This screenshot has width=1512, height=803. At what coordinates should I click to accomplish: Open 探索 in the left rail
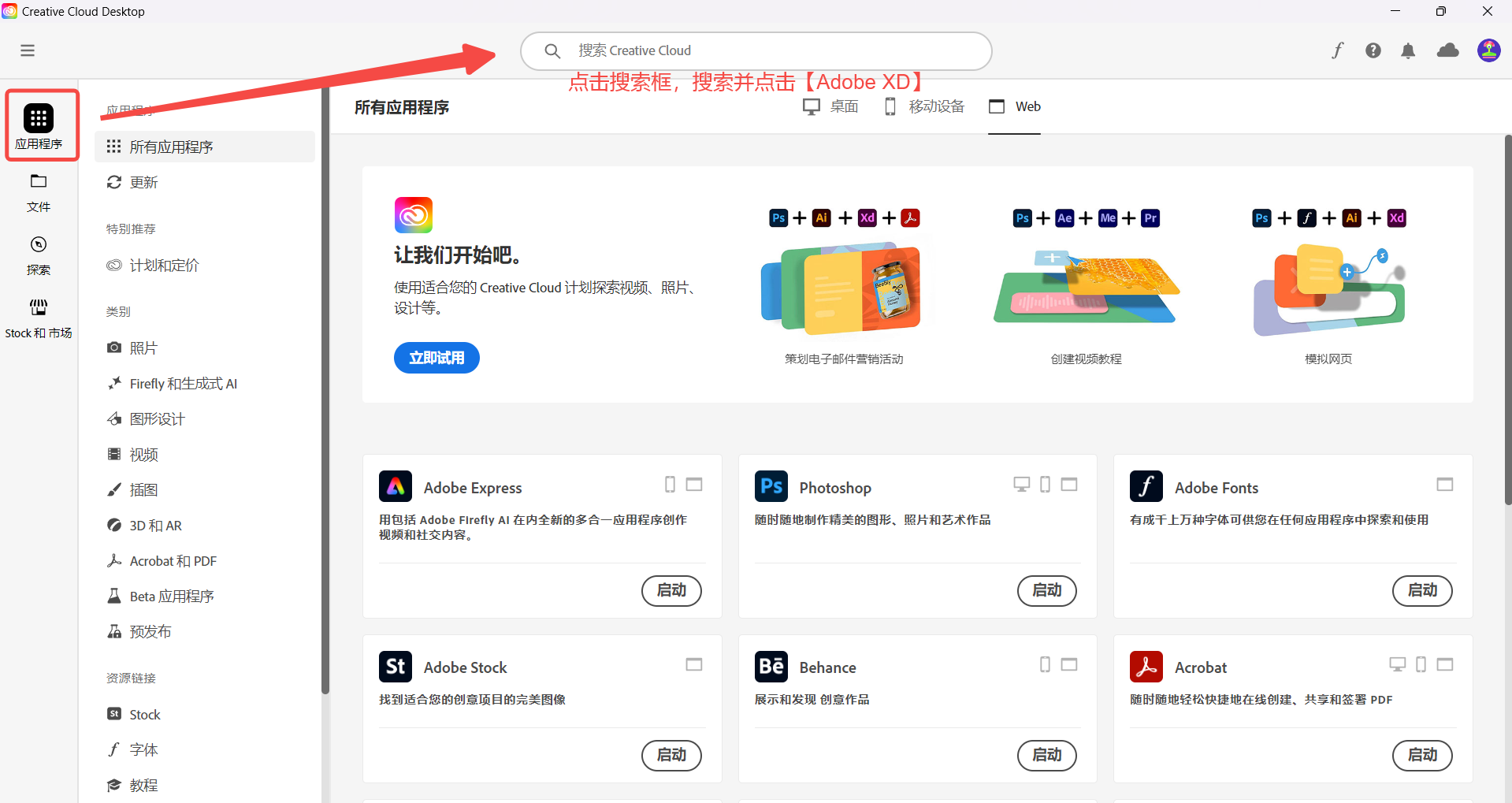pyautogui.click(x=39, y=256)
